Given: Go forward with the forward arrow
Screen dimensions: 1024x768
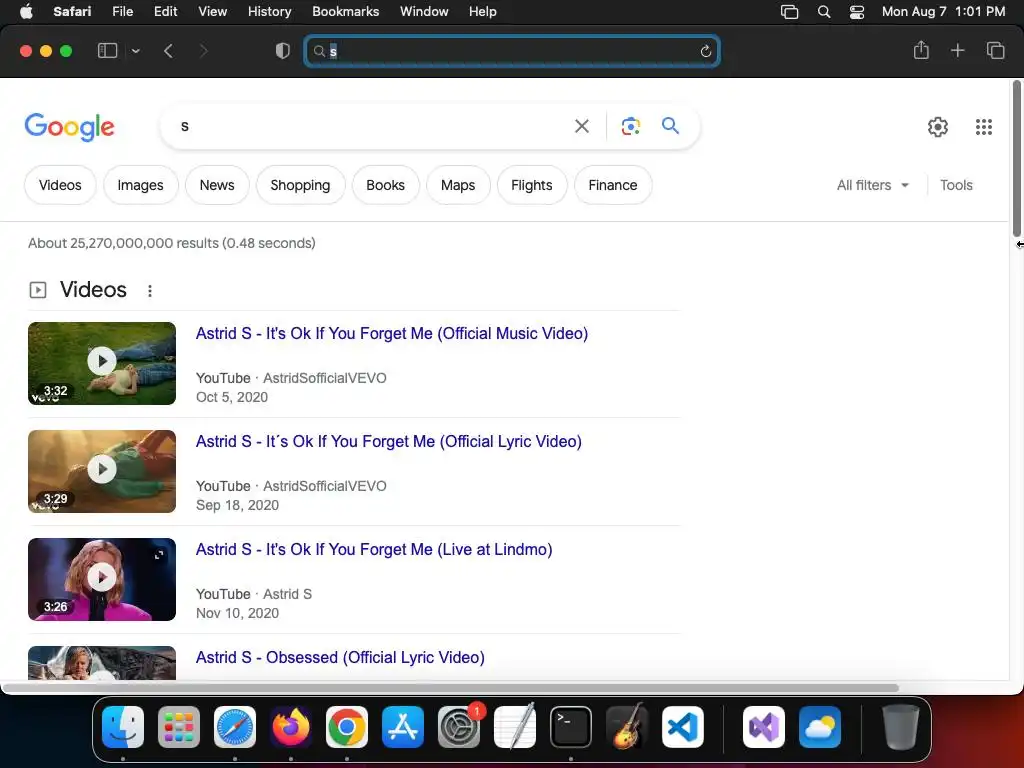Looking at the screenshot, I should pyautogui.click(x=203, y=51).
